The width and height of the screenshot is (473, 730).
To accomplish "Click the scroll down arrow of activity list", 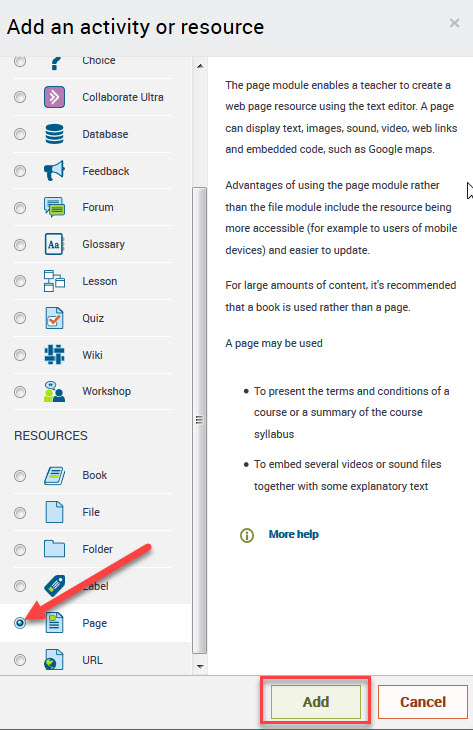I will pos(200,667).
